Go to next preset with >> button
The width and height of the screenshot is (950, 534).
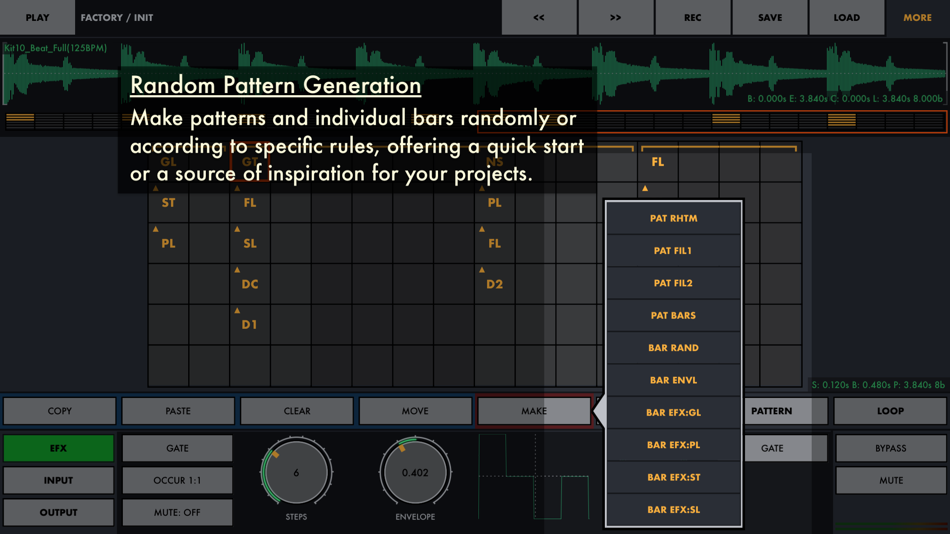[616, 18]
